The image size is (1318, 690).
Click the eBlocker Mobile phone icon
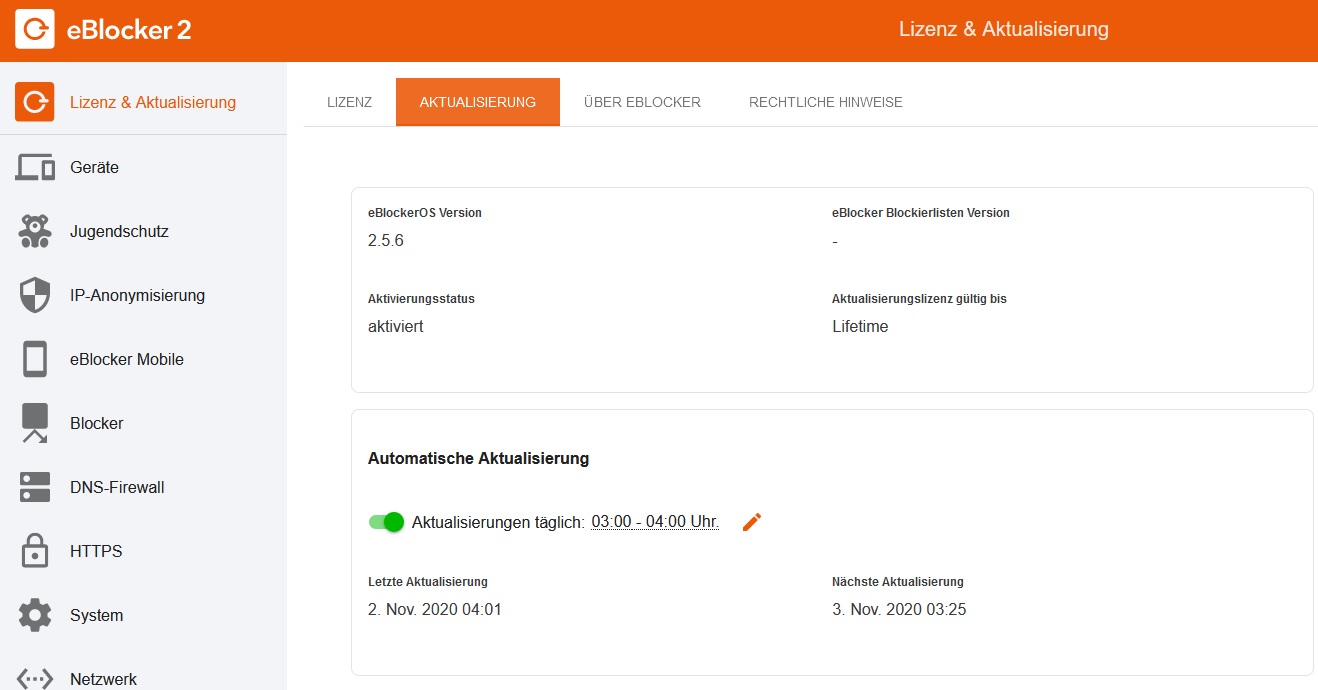point(35,359)
